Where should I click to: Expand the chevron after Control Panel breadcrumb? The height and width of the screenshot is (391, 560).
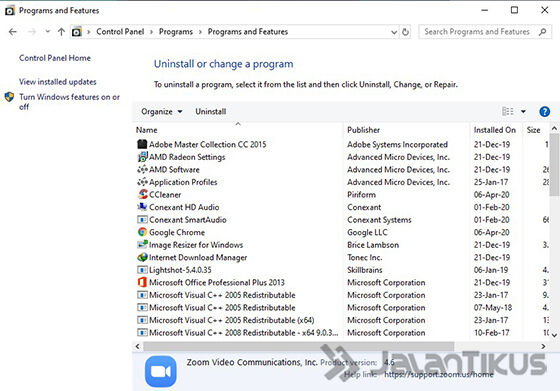point(151,32)
